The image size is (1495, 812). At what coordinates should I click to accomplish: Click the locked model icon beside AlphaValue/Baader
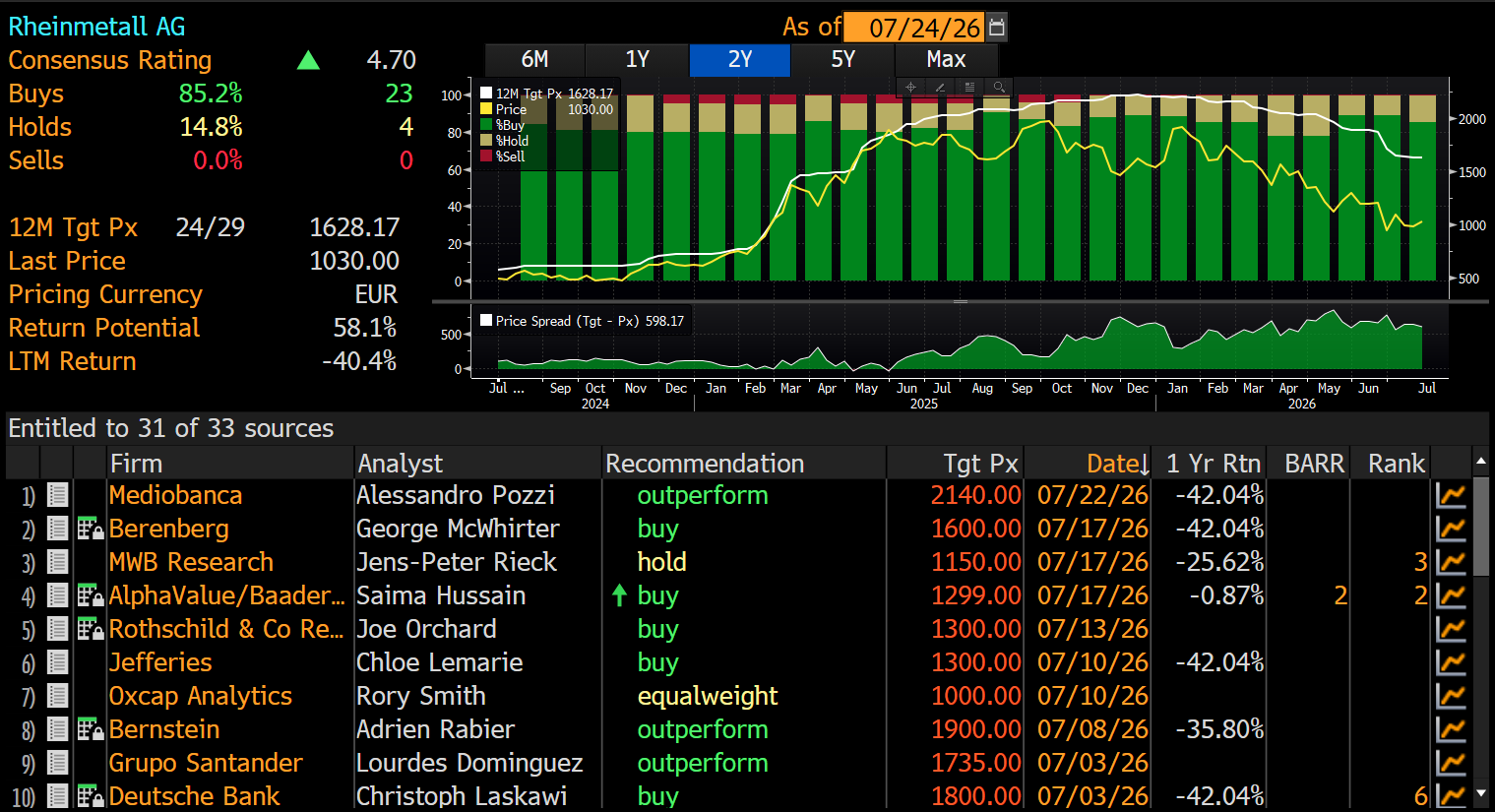[x=91, y=595]
